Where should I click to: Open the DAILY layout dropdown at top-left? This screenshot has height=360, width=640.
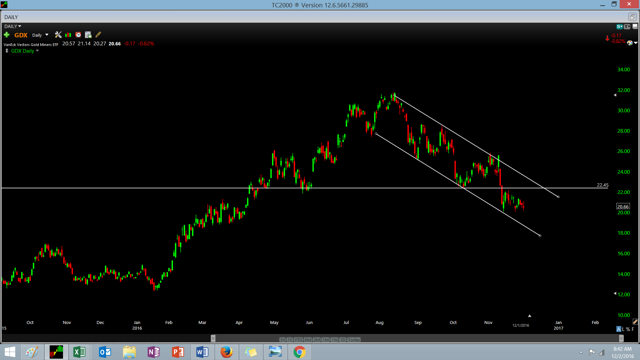(13, 26)
